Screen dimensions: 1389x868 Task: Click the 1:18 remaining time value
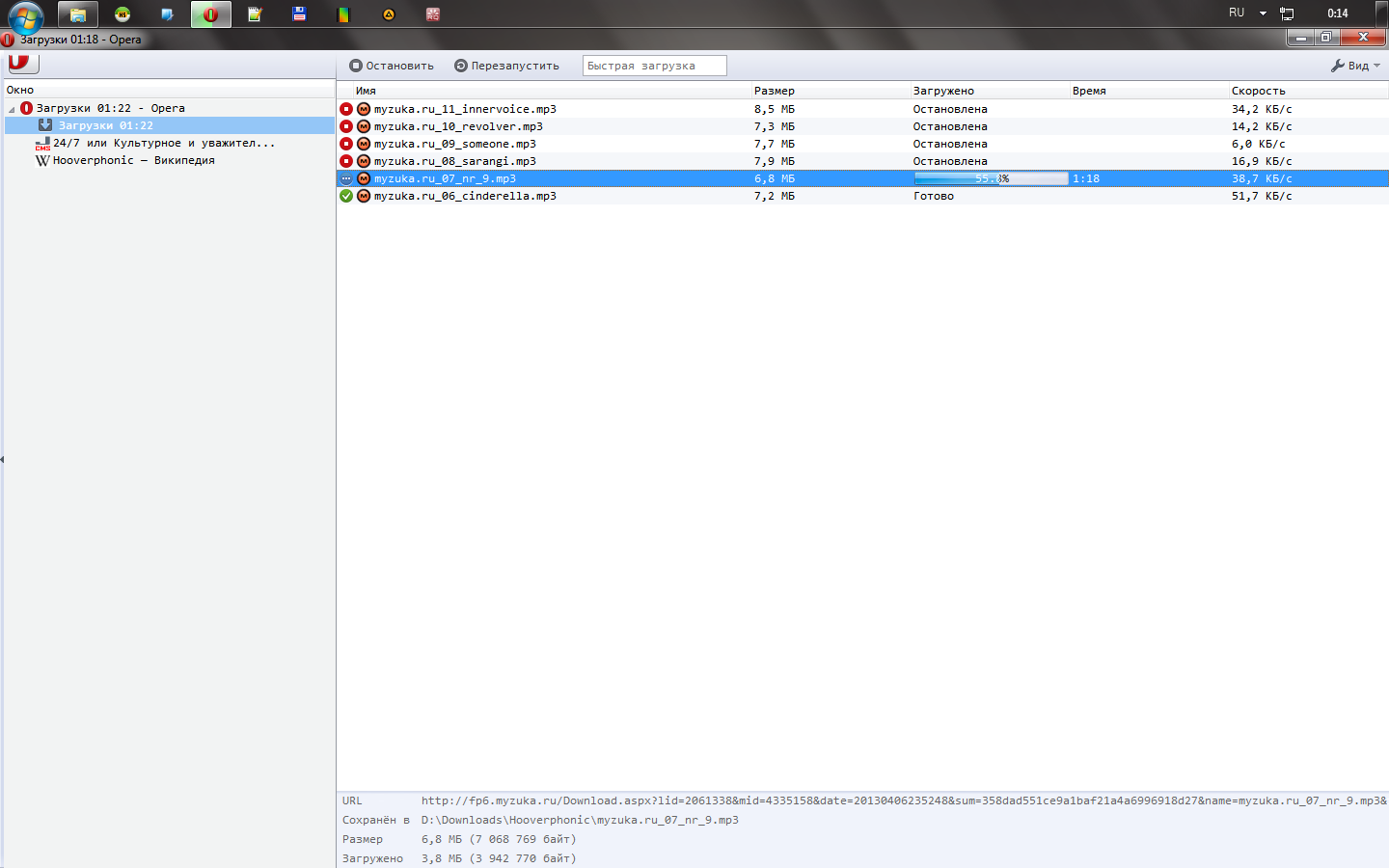coord(1086,178)
